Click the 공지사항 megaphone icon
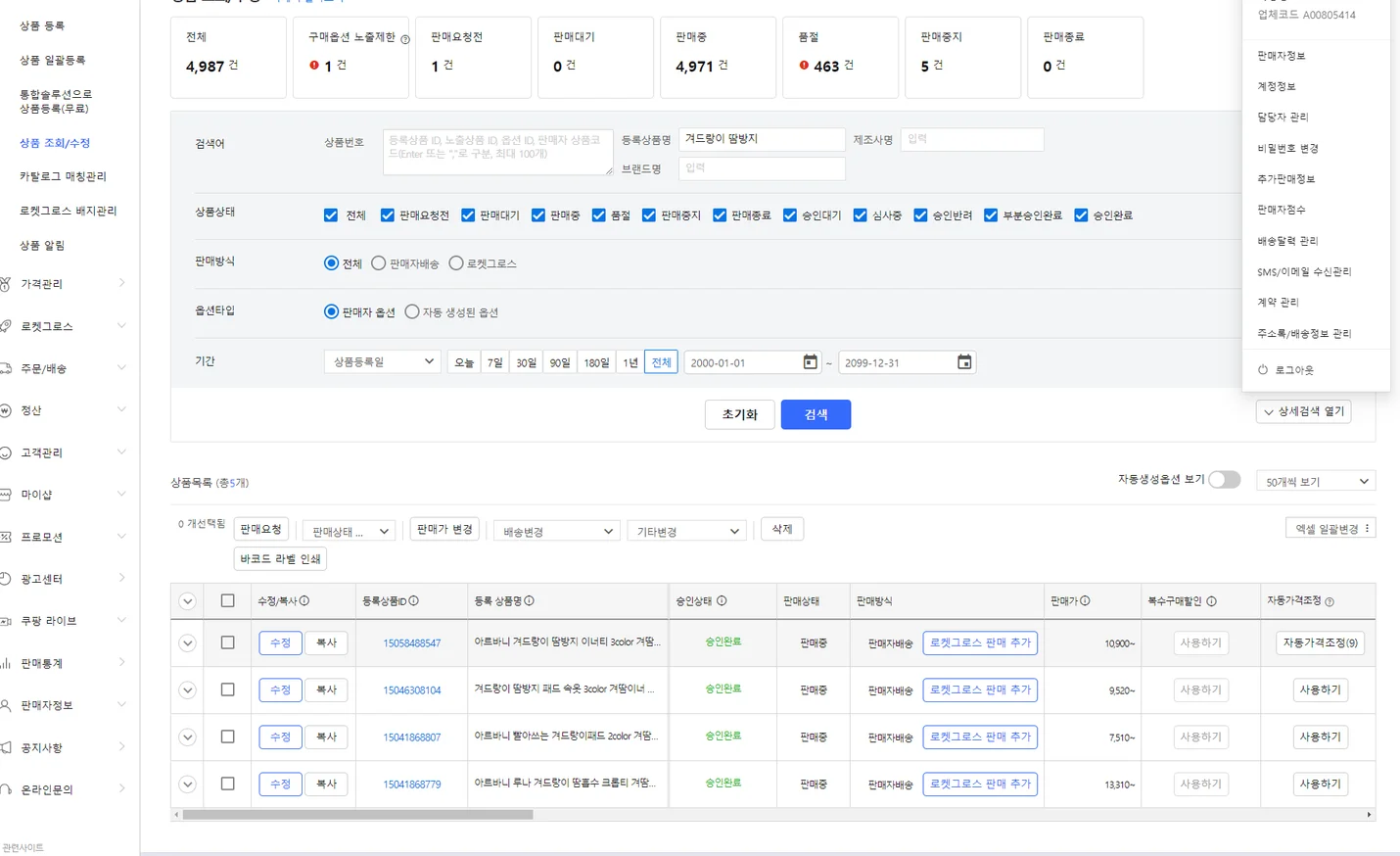Image resolution: width=1400 pixels, height=856 pixels. 5,747
